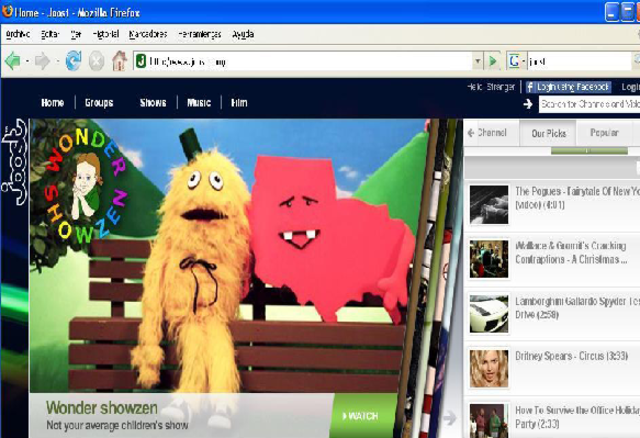Open the Shows navigation link
Viewport: 640px width, 438px height.
[x=153, y=103]
